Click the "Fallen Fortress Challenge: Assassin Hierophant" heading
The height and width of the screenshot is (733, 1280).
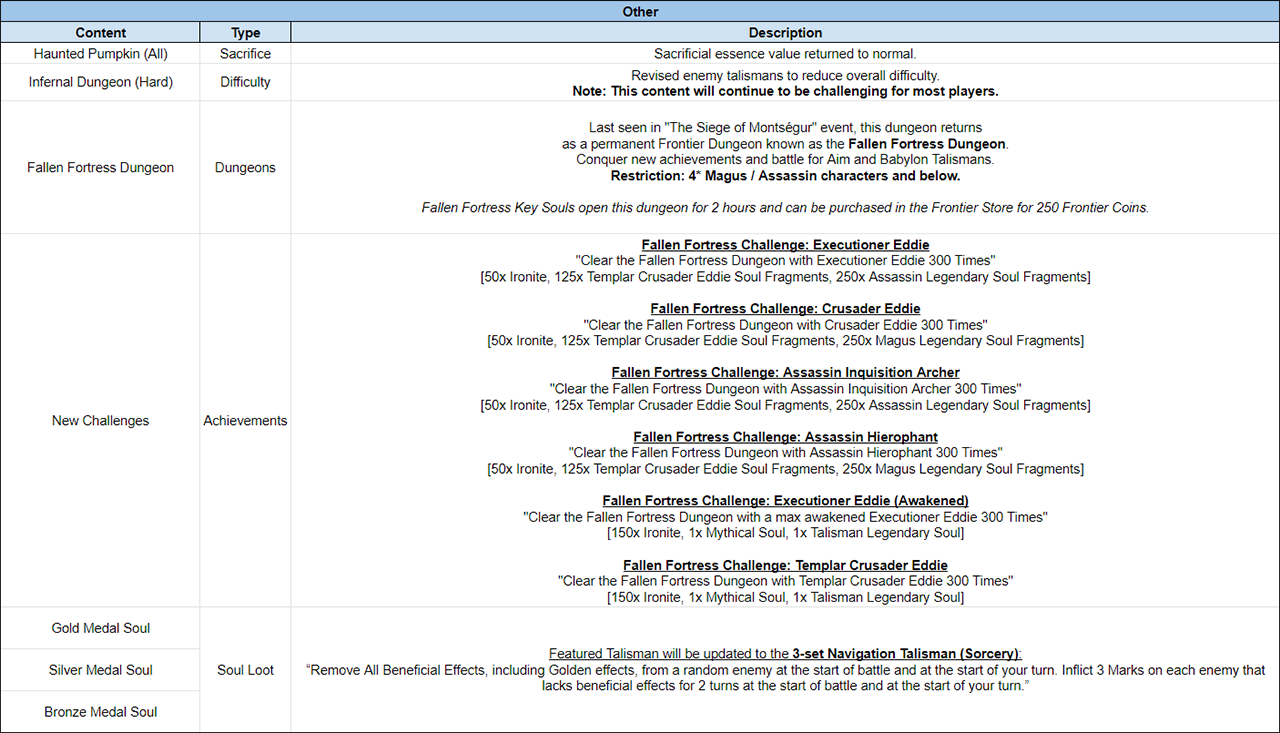[785, 437]
